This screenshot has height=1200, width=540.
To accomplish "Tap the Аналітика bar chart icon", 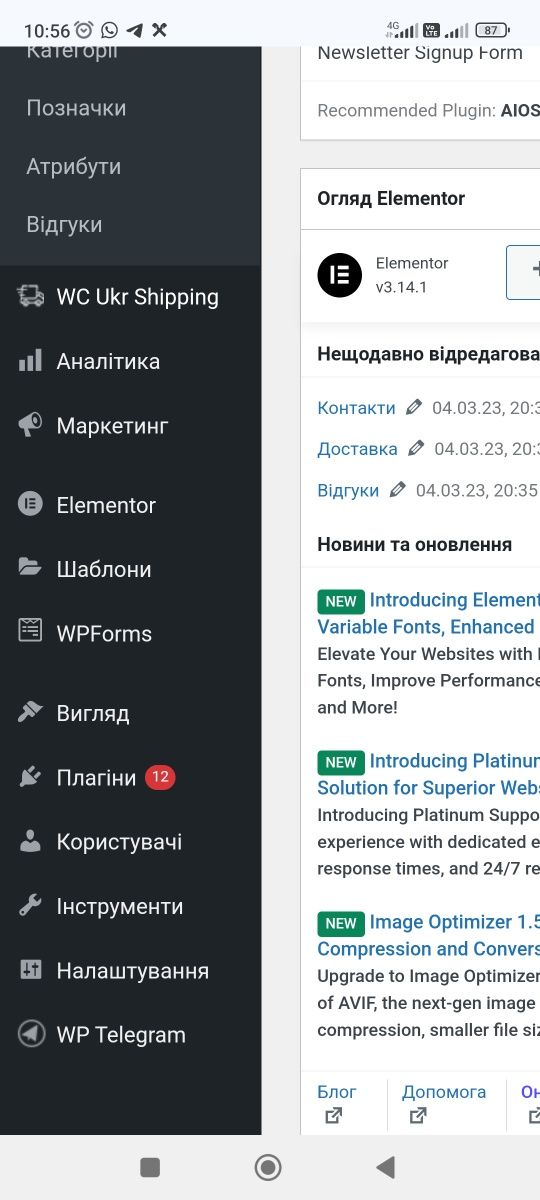I will (x=31, y=361).
